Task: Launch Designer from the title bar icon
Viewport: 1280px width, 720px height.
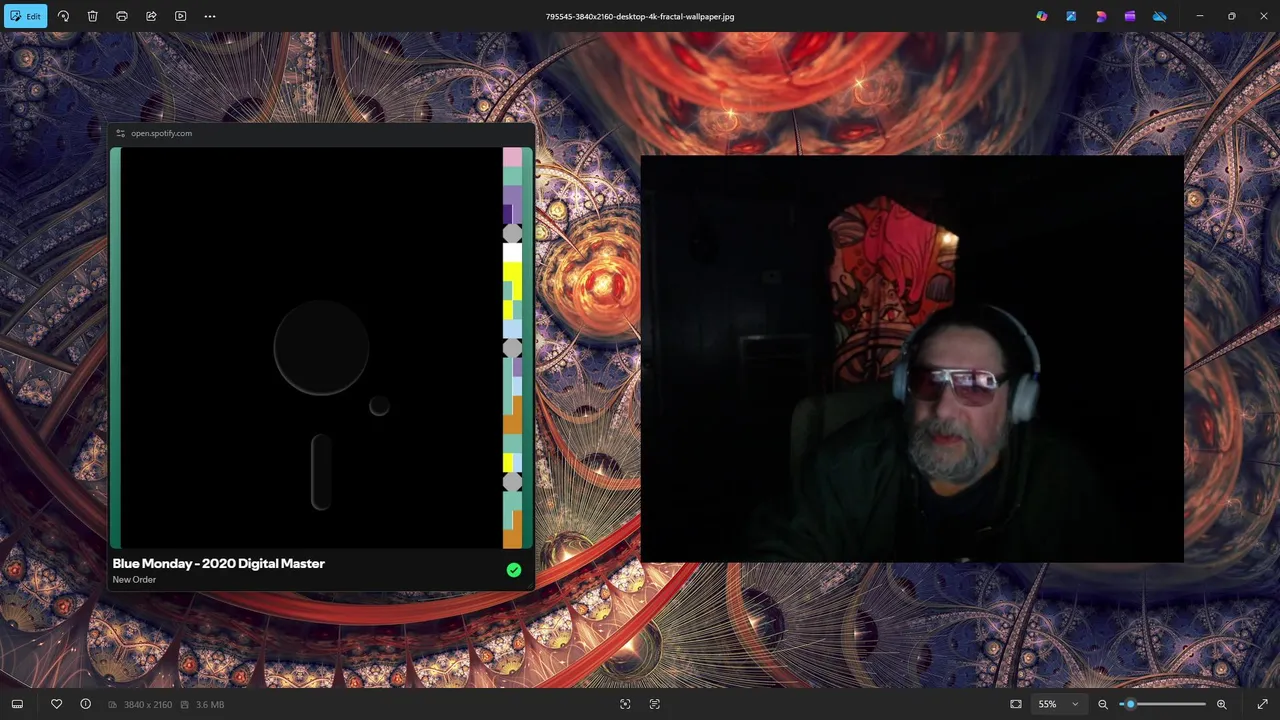Action: [1101, 16]
